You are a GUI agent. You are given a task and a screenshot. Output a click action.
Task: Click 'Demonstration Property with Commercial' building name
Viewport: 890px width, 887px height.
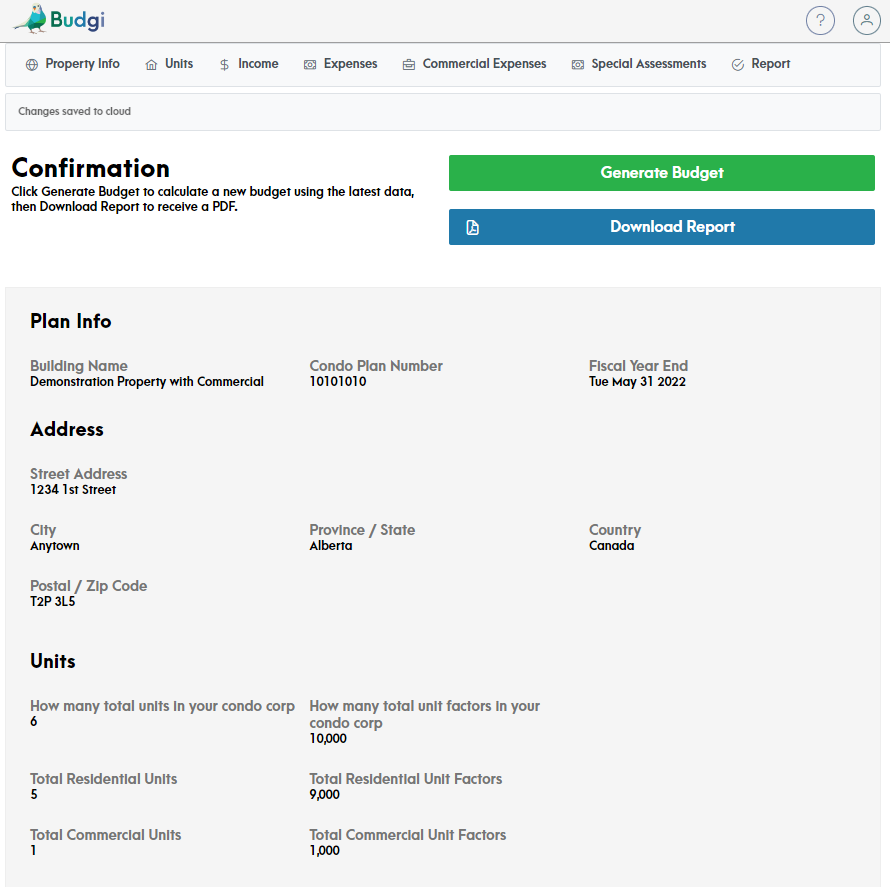point(147,381)
